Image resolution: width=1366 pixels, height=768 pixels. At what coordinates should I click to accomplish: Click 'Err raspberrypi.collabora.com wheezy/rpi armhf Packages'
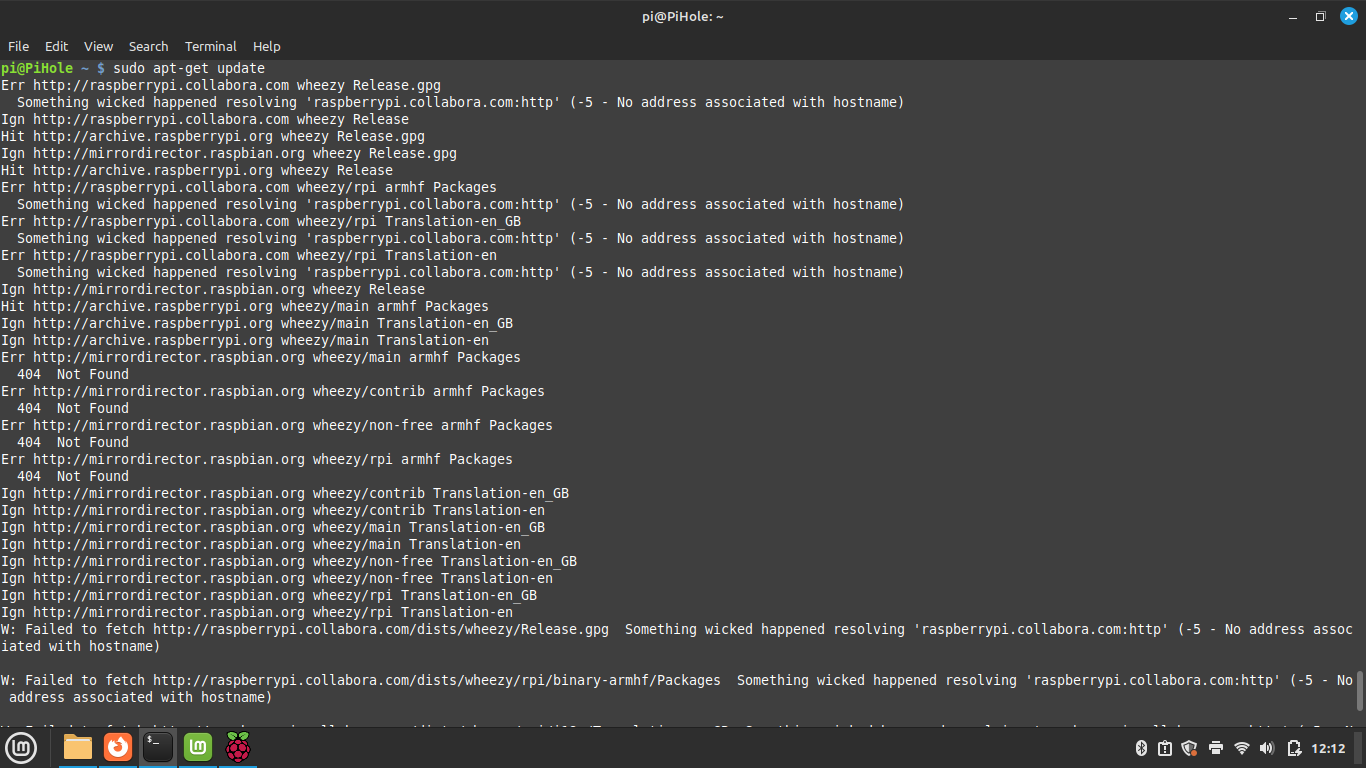point(249,187)
